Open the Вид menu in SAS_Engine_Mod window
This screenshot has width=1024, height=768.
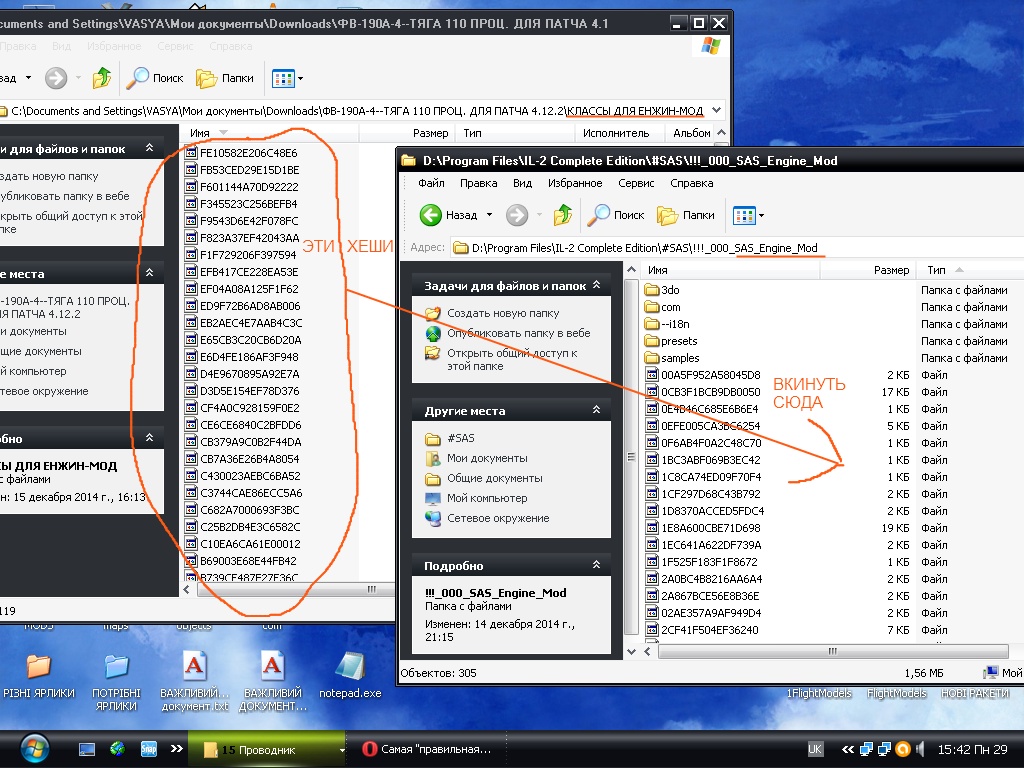coord(522,183)
